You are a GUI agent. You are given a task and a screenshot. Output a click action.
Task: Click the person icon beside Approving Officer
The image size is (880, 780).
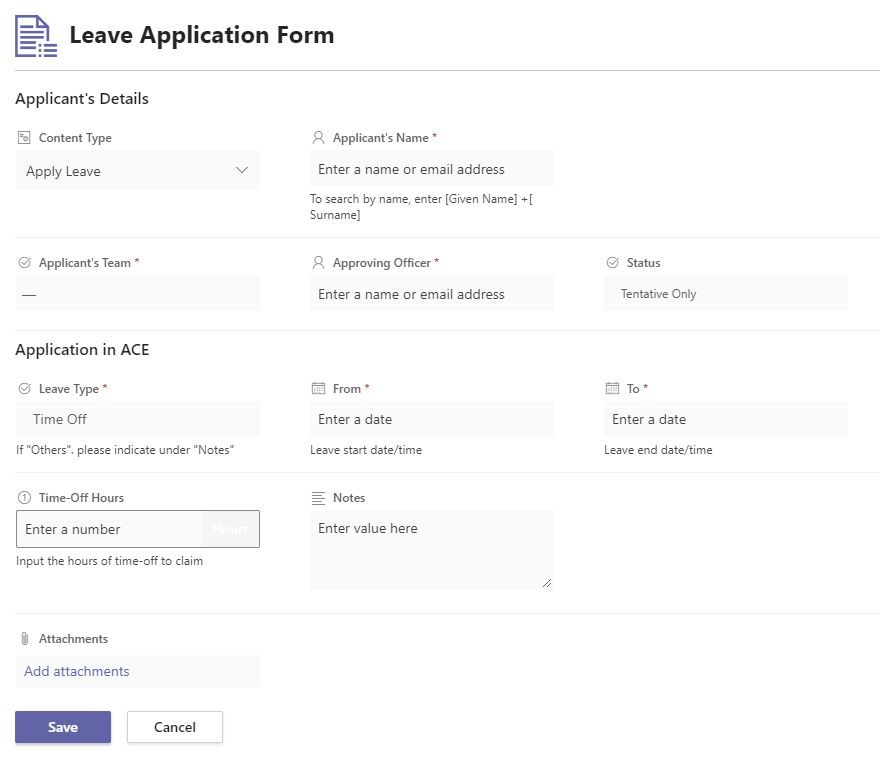318,262
